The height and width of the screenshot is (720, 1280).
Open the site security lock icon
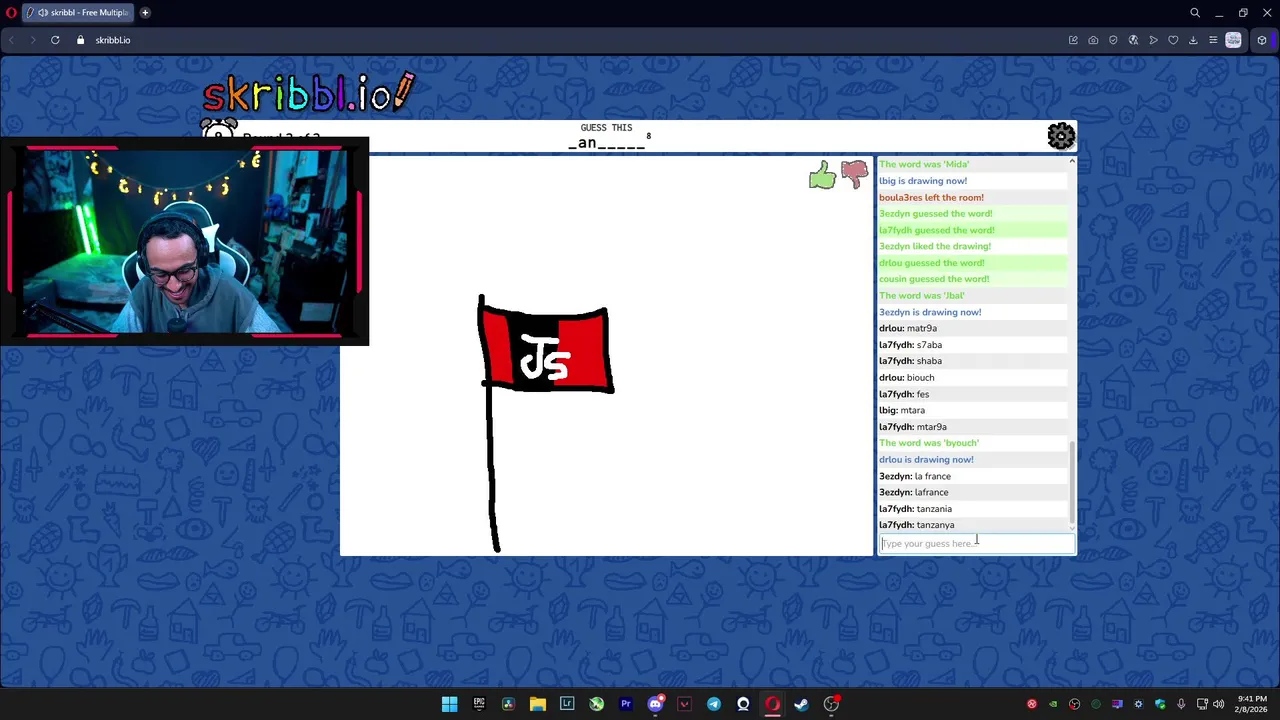[x=81, y=40]
